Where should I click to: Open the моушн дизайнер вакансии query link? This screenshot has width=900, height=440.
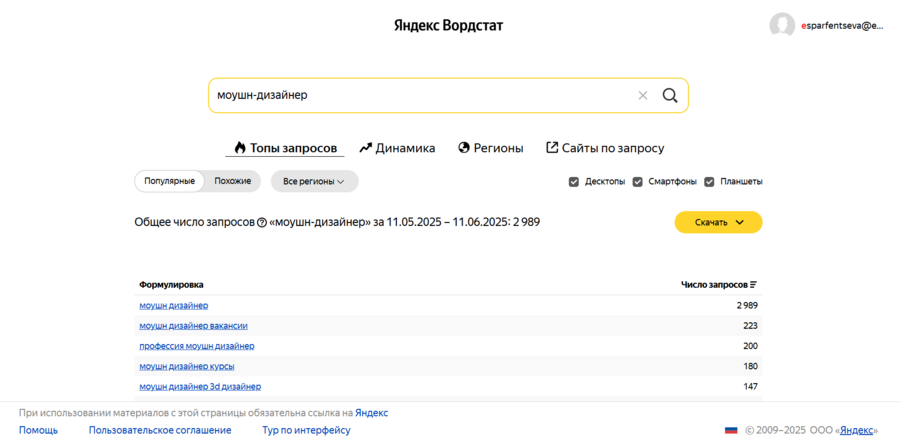click(x=194, y=325)
